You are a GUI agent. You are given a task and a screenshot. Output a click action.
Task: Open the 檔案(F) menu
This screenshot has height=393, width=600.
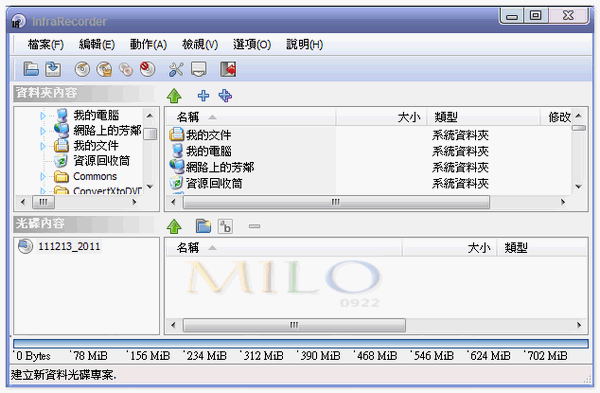[x=46, y=44]
